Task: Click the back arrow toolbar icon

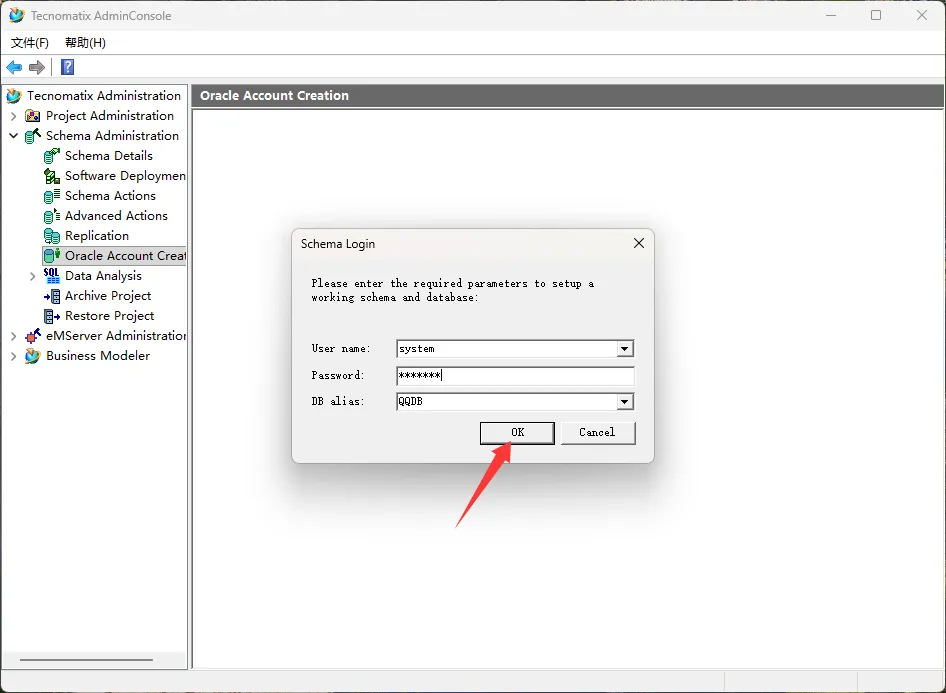Action: click(x=14, y=67)
